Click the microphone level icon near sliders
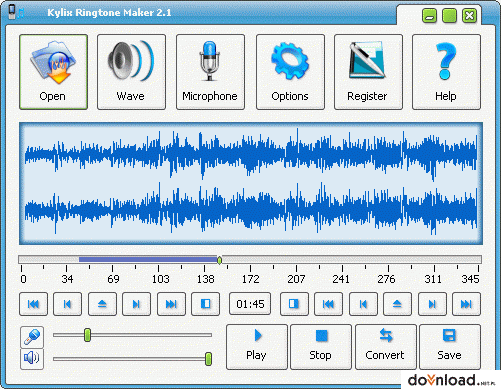This screenshot has height=389, width=501. pyautogui.click(x=32, y=337)
